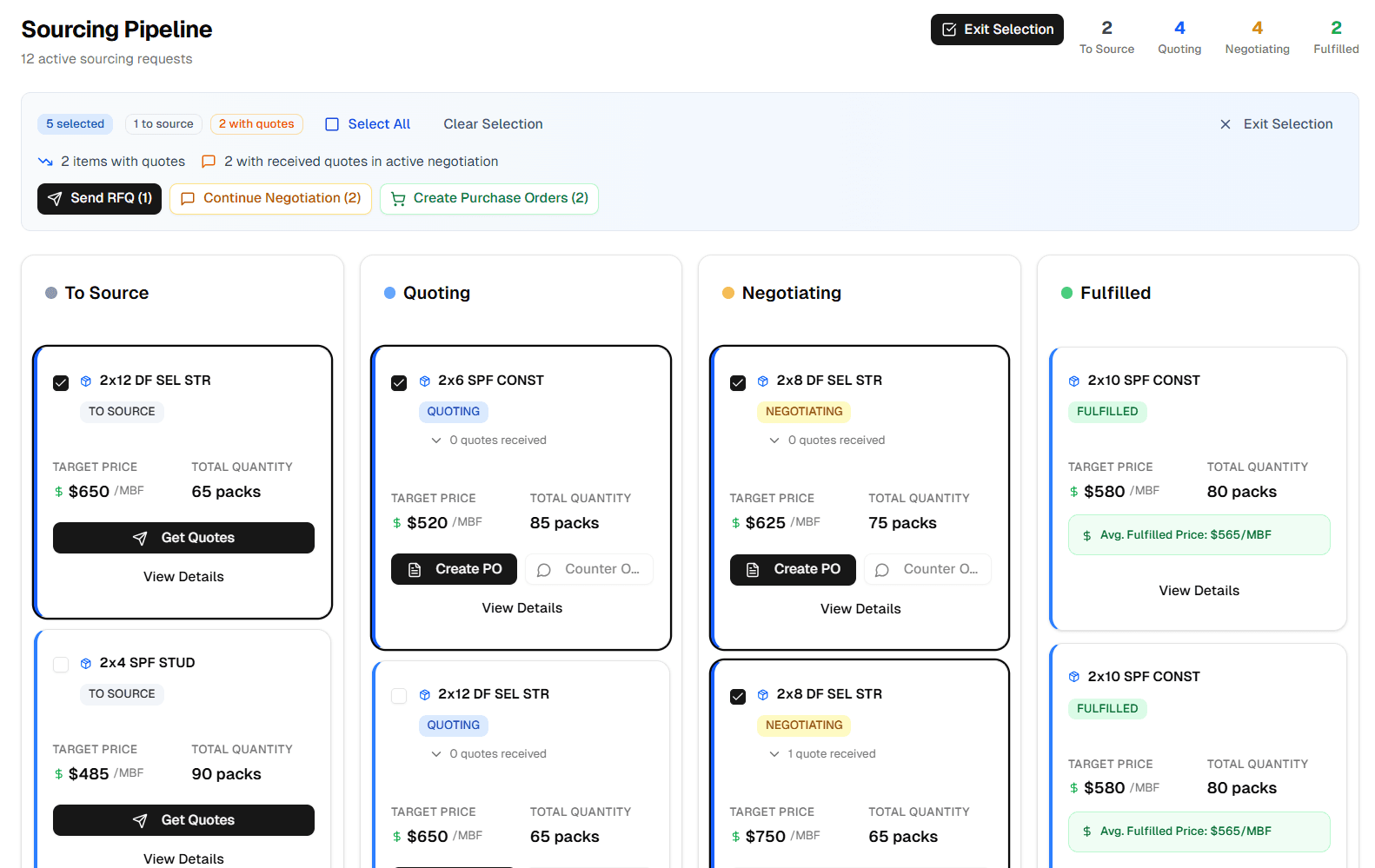Screen dimensions: 1375x868
Task: Click the cart icon in Create Purchase Orders
Action: click(398, 199)
